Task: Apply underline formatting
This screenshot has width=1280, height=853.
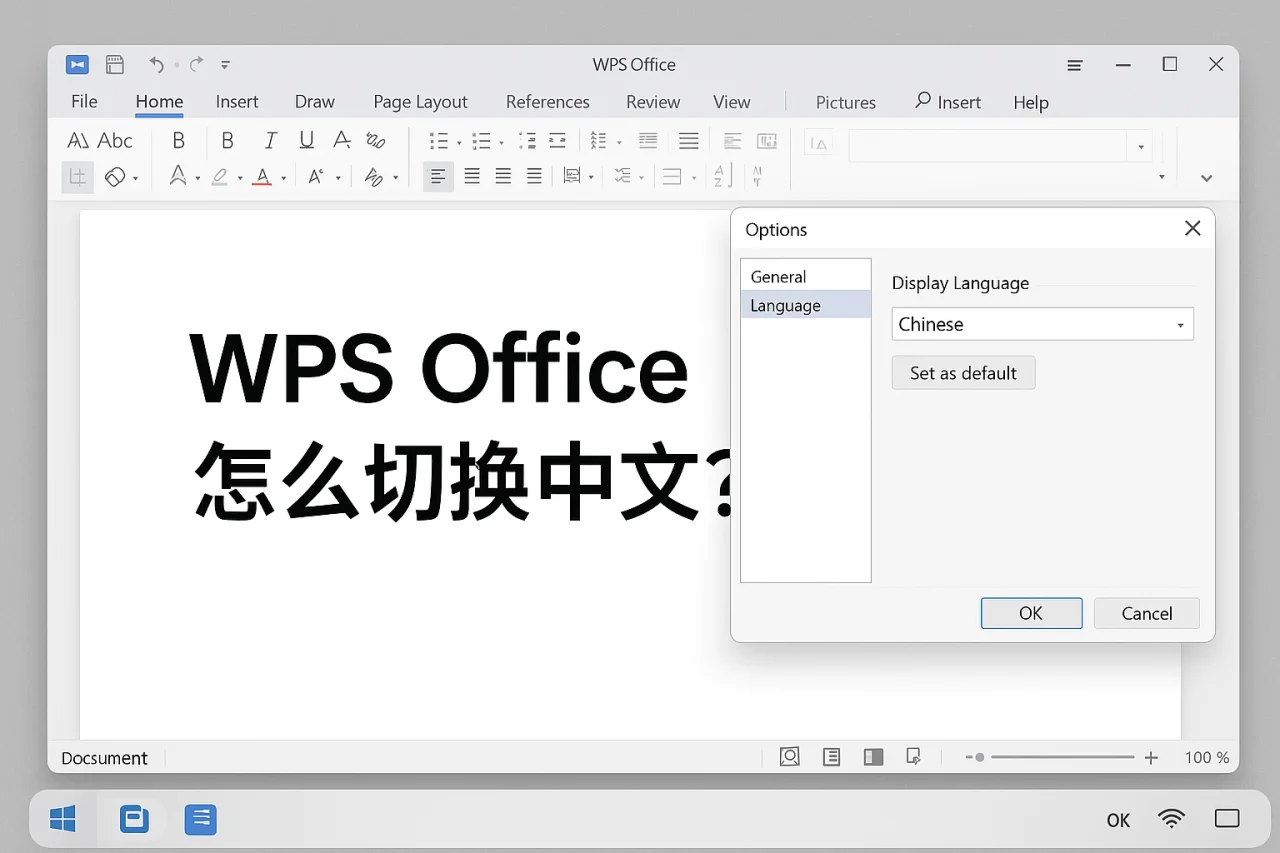Action: (306, 140)
